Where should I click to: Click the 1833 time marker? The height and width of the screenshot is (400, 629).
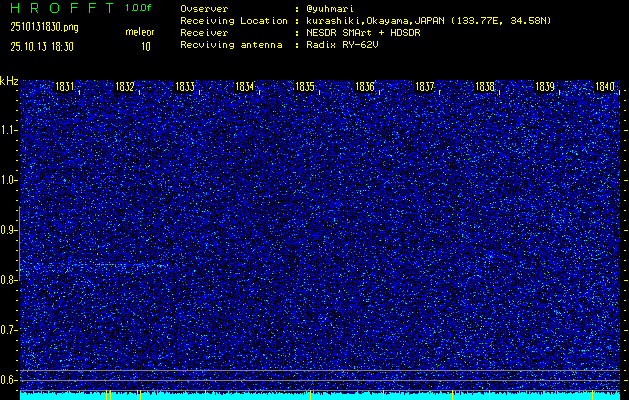[x=185, y=87]
